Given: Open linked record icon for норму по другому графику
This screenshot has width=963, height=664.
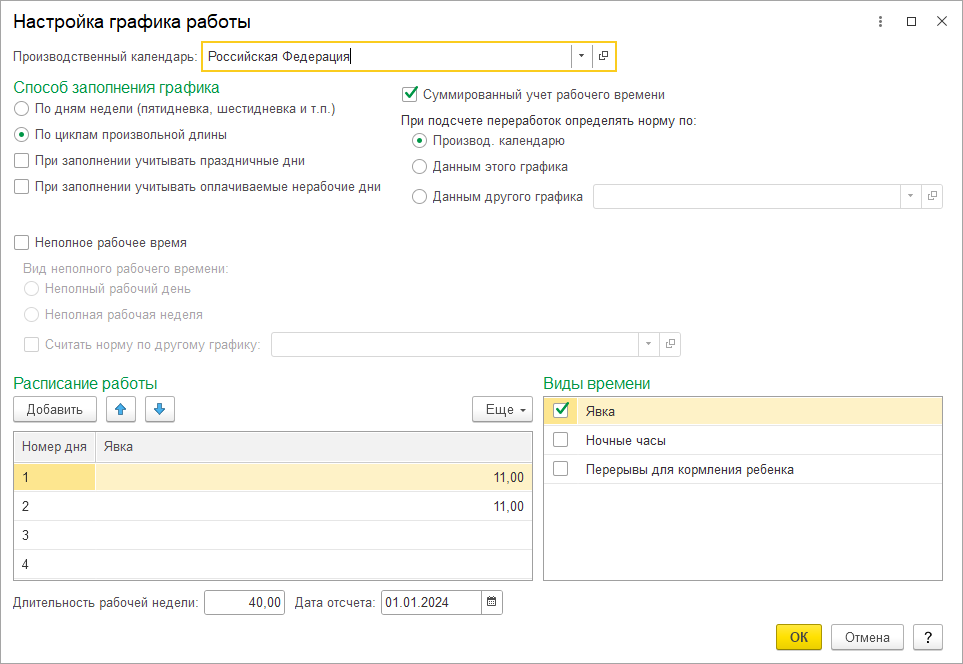Looking at the screenshot, I should 670,344.
